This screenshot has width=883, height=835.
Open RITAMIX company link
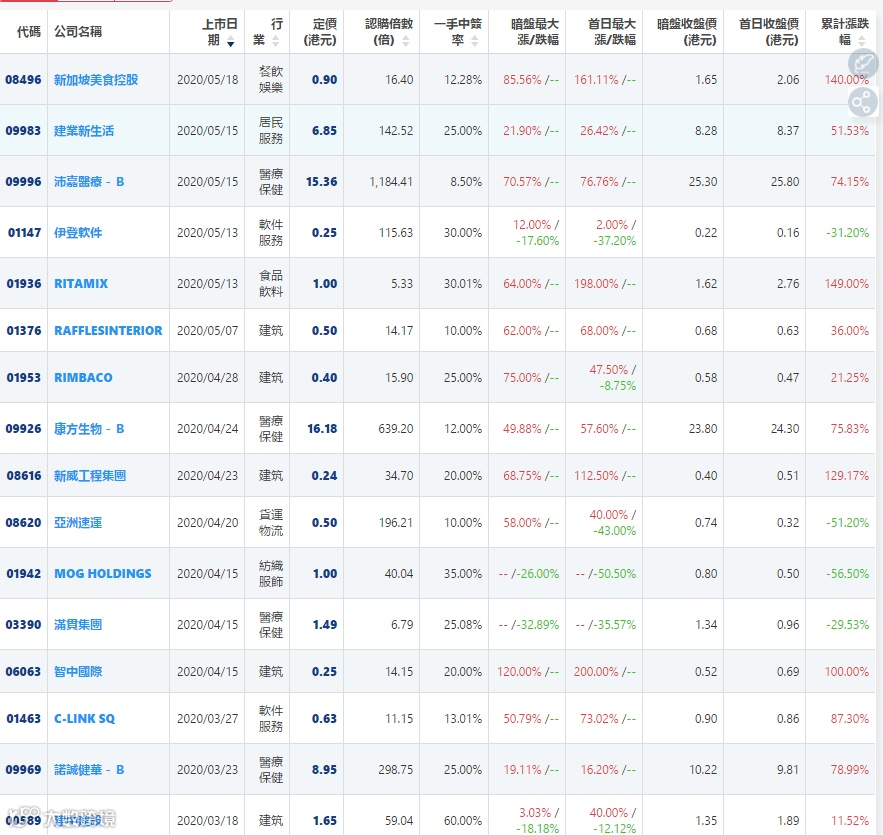(81, 284)
